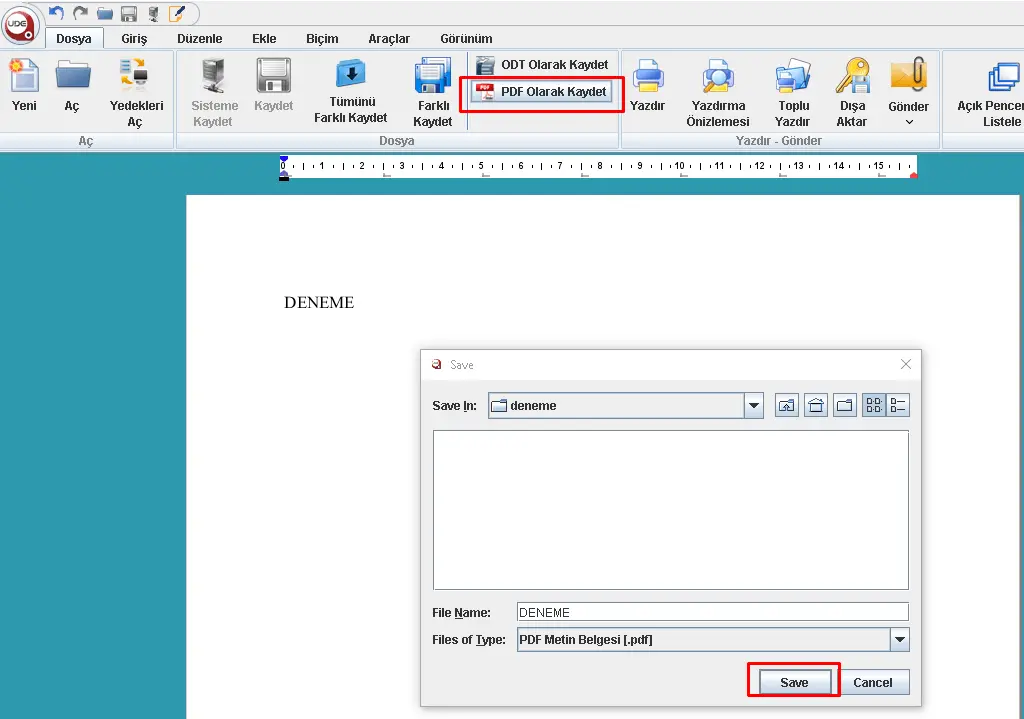Open the Biçim ribbon tab
1024x719 pixels.
[322, 39]
